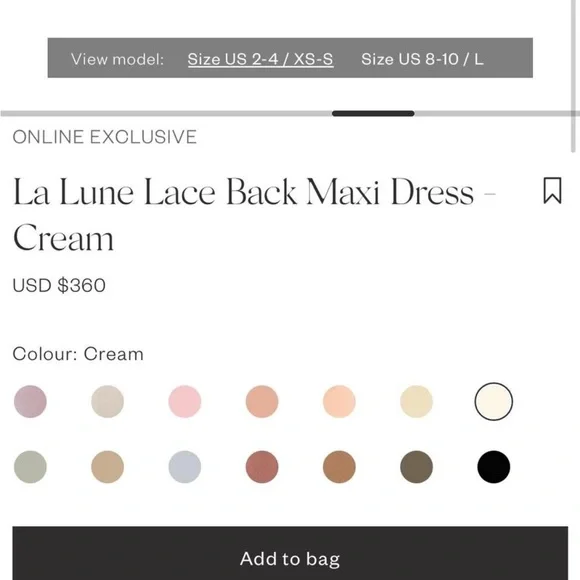Image resolution: width=580 pixels, height=580 pixels.
Task: Select the light pink colour swatch
Action: [185, 401]
